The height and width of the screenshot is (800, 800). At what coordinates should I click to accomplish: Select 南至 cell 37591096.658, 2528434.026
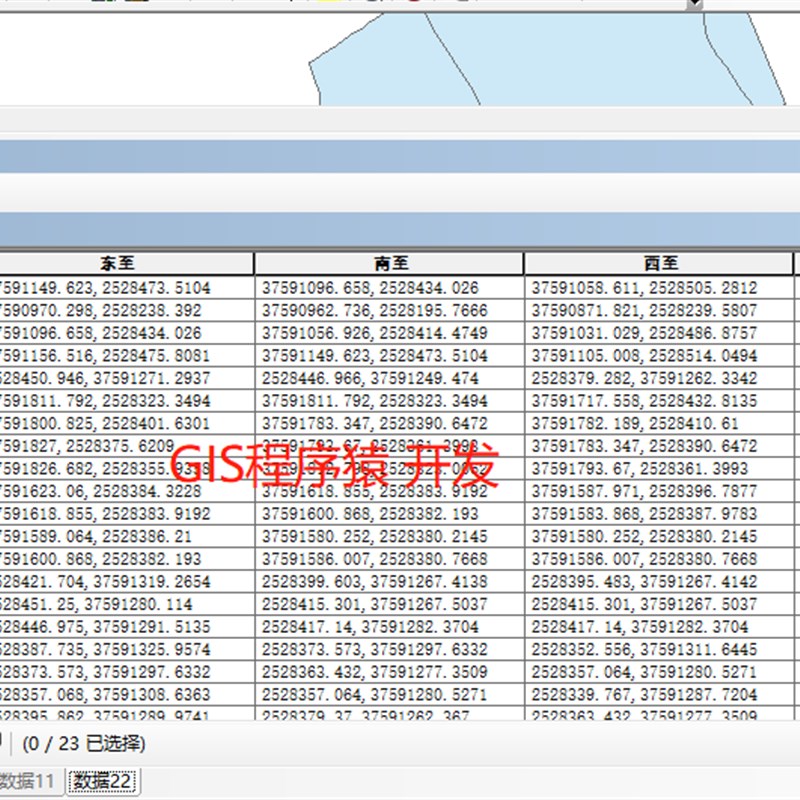[x=390, y=288]
